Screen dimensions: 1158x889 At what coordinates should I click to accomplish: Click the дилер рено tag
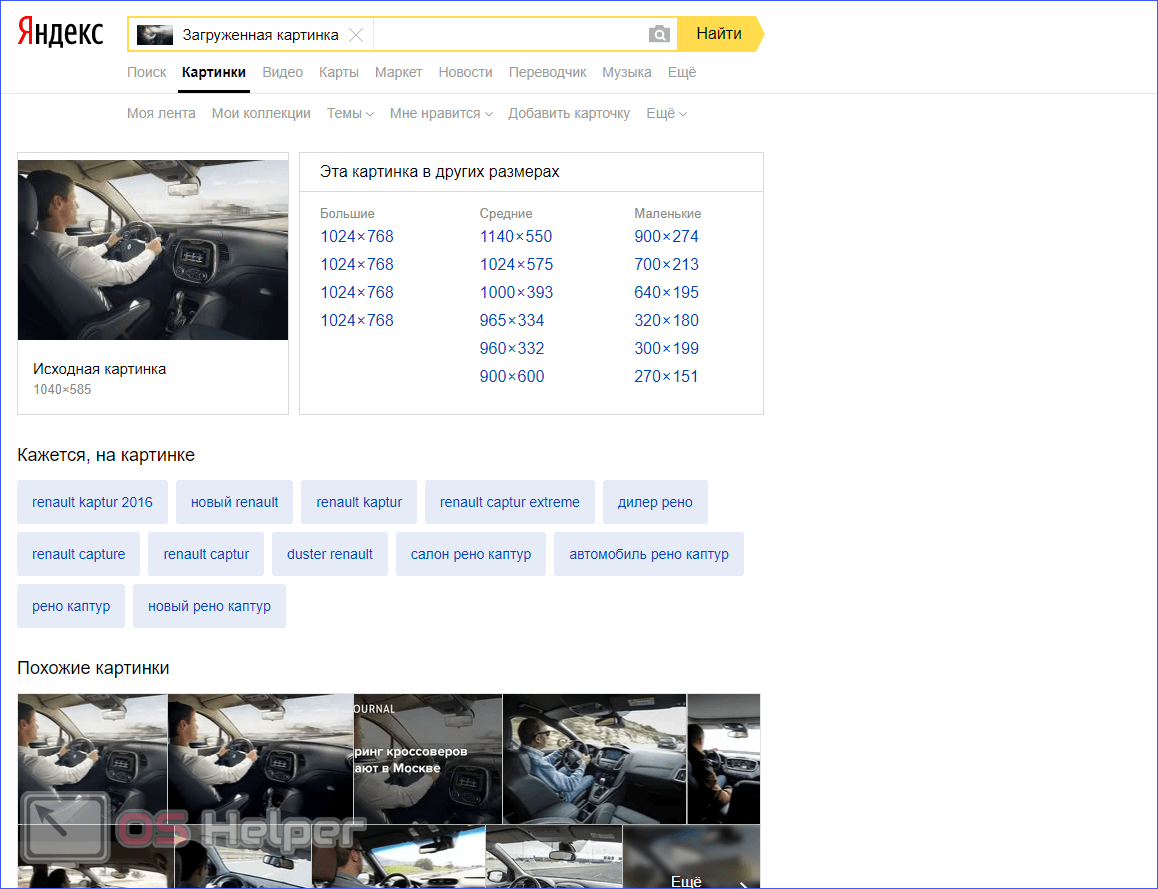pos(655,502)
